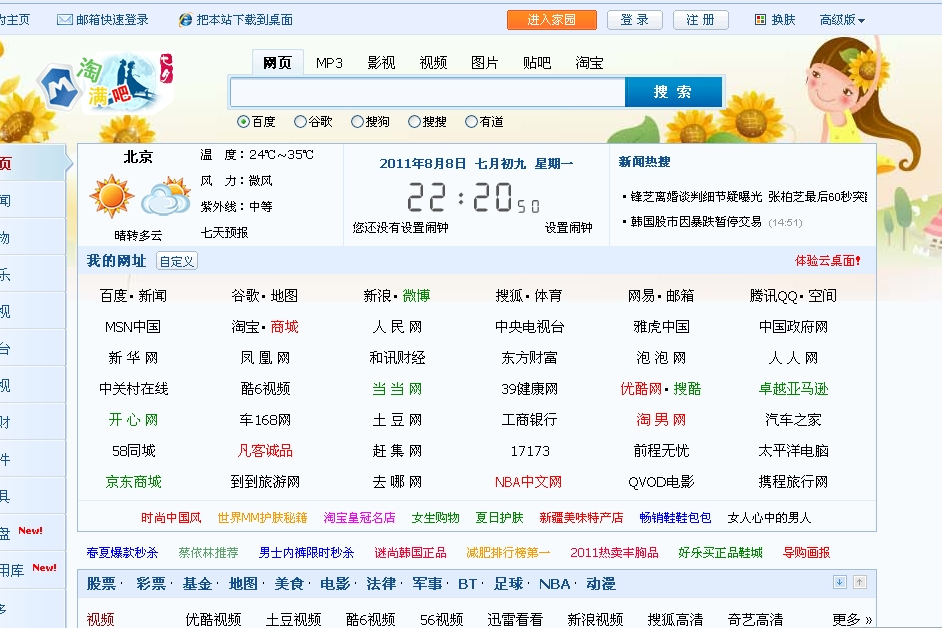Open the 七天预报 seven-day forecast link
942x628 pixels.
click(224, 233)
